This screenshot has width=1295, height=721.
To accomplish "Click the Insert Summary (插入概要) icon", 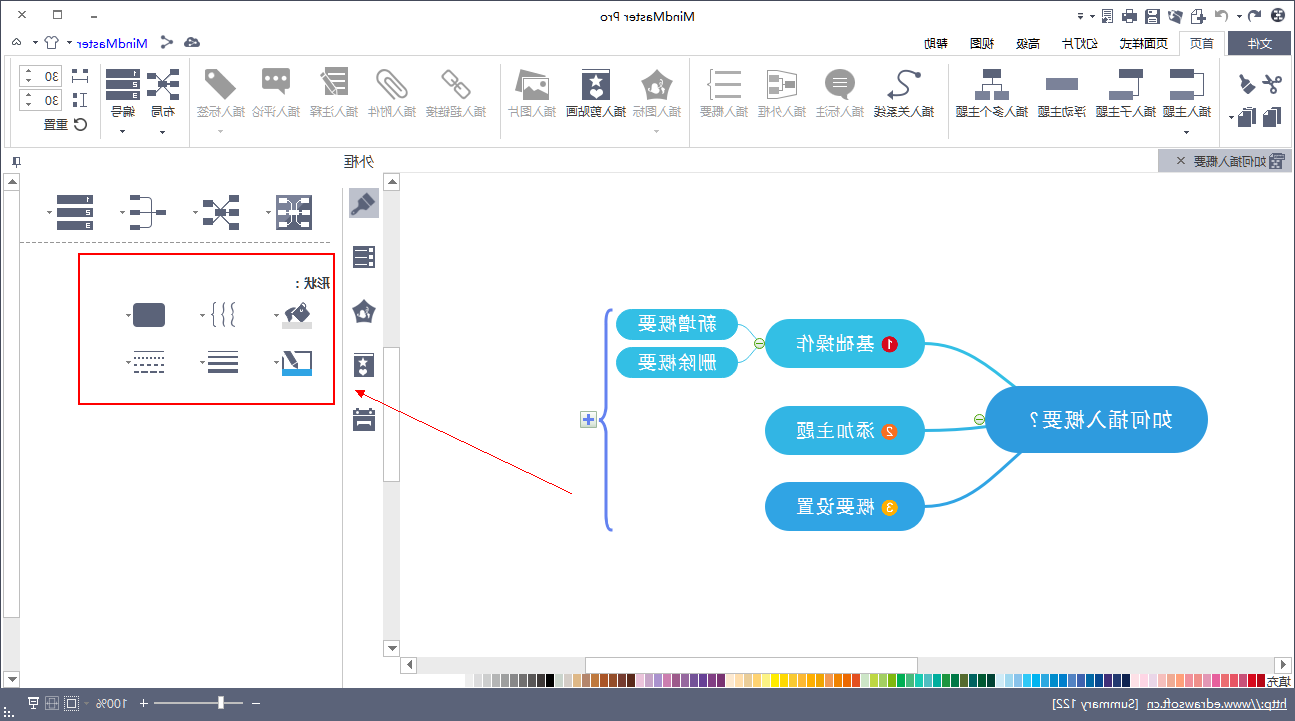I will (724, 84).
